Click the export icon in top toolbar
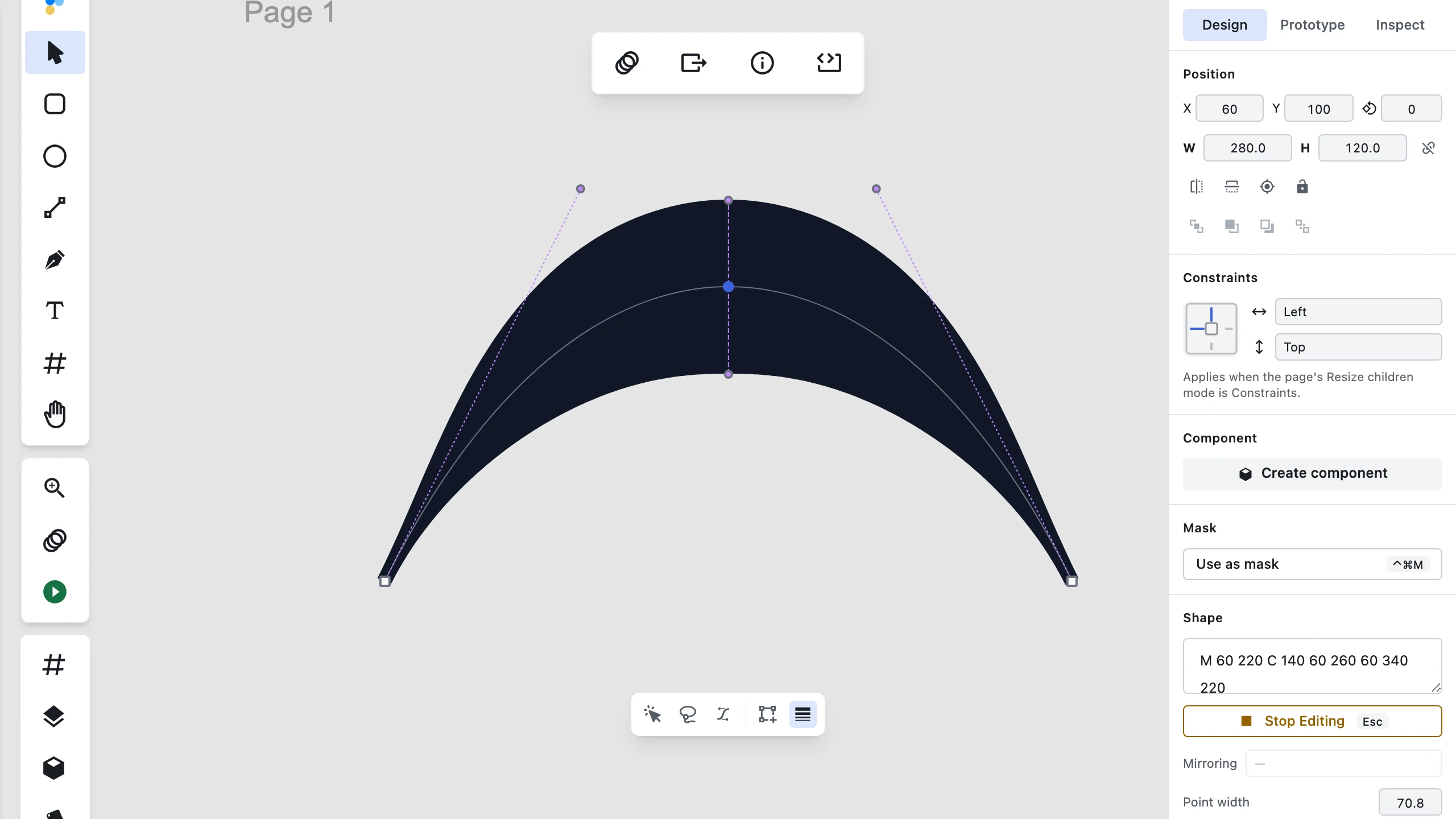This screenshot has width=1456, height=819. pos(694,63)
